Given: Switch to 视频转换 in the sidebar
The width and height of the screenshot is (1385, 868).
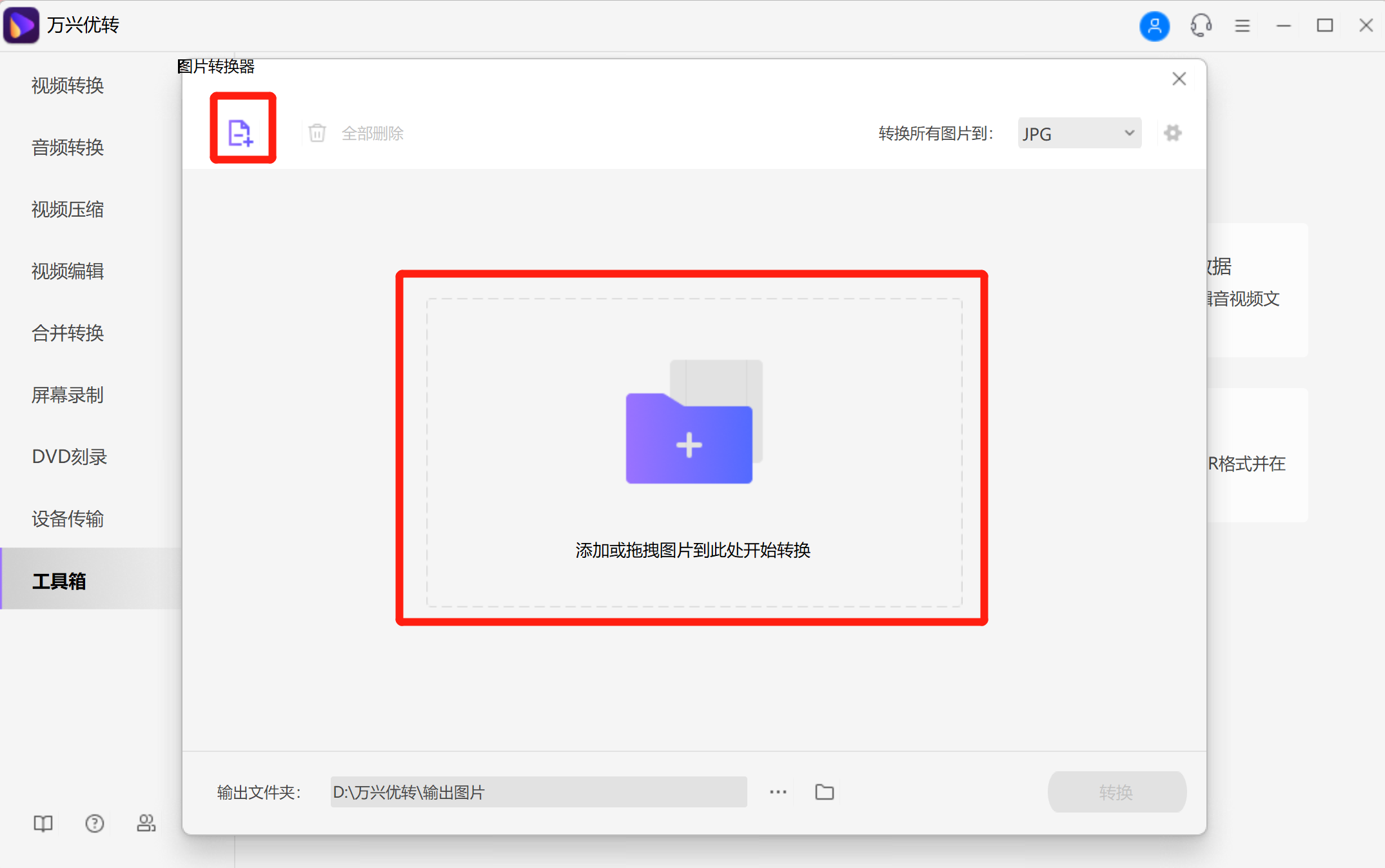Looking at the screenshot, I should point(67,86).
